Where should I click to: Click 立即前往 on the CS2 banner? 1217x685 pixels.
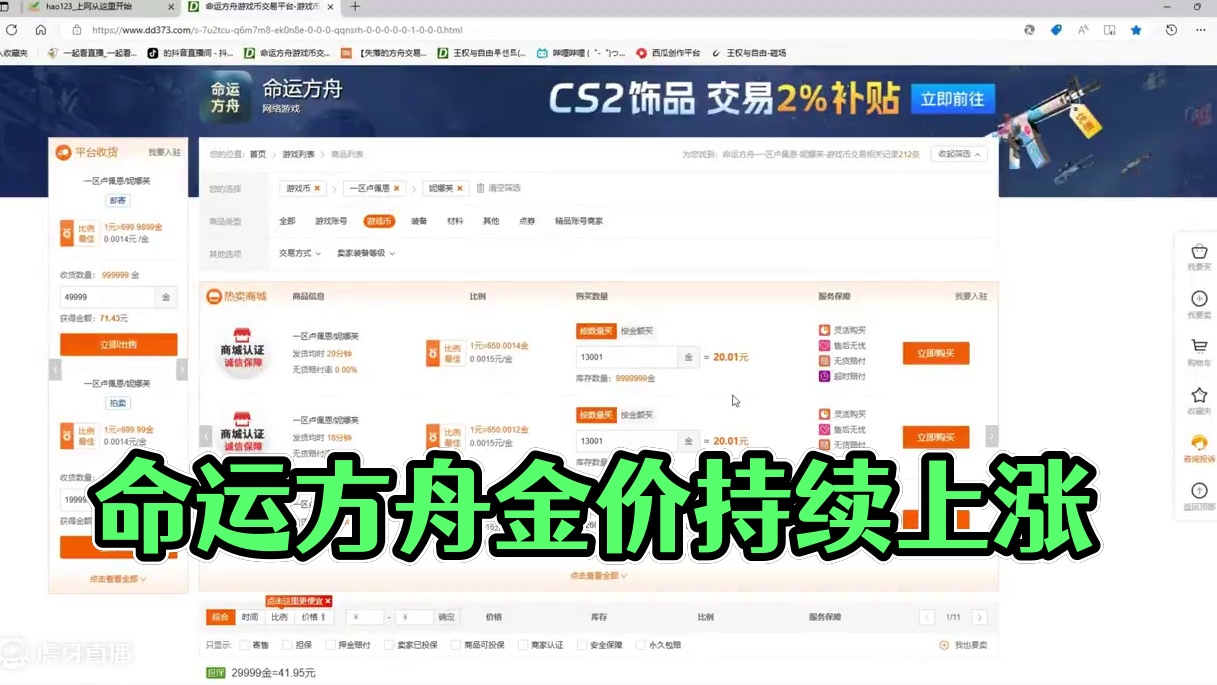coord(953,100)
